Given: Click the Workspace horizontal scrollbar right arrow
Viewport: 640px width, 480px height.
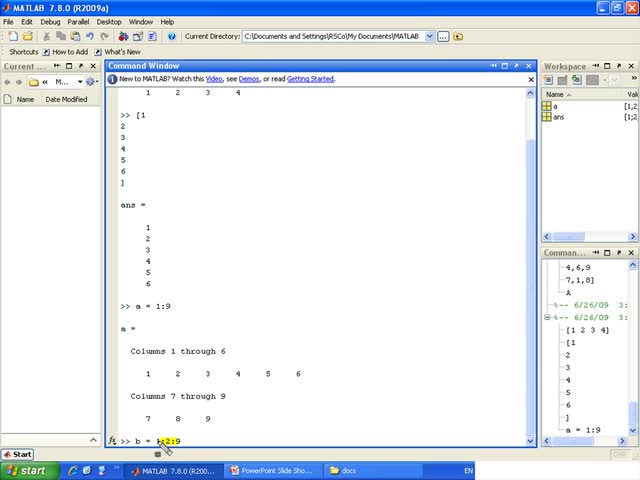Looking at the screenshot, I should point(632,236).
